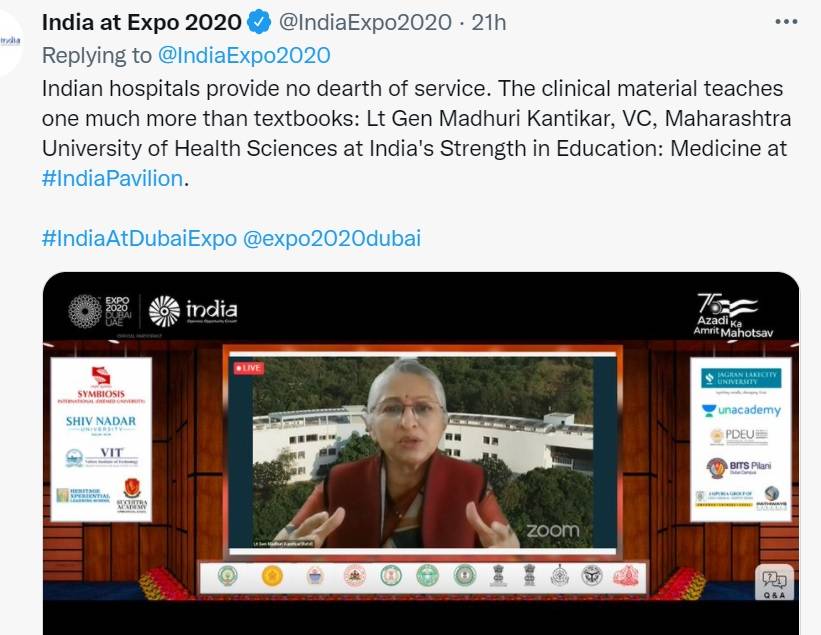Click the BITS Pilani logo
The height and width of the screenshot is (635, 821).
739,467
